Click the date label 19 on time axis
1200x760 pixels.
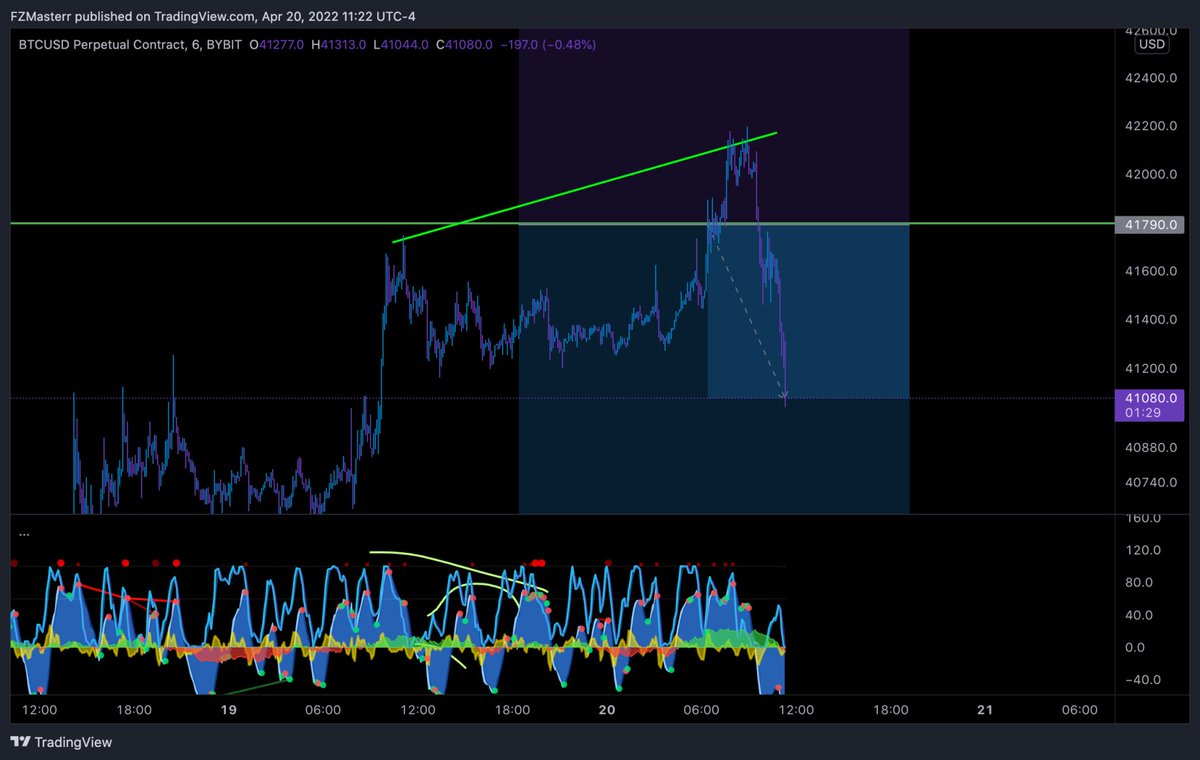(x=228, y=710)
